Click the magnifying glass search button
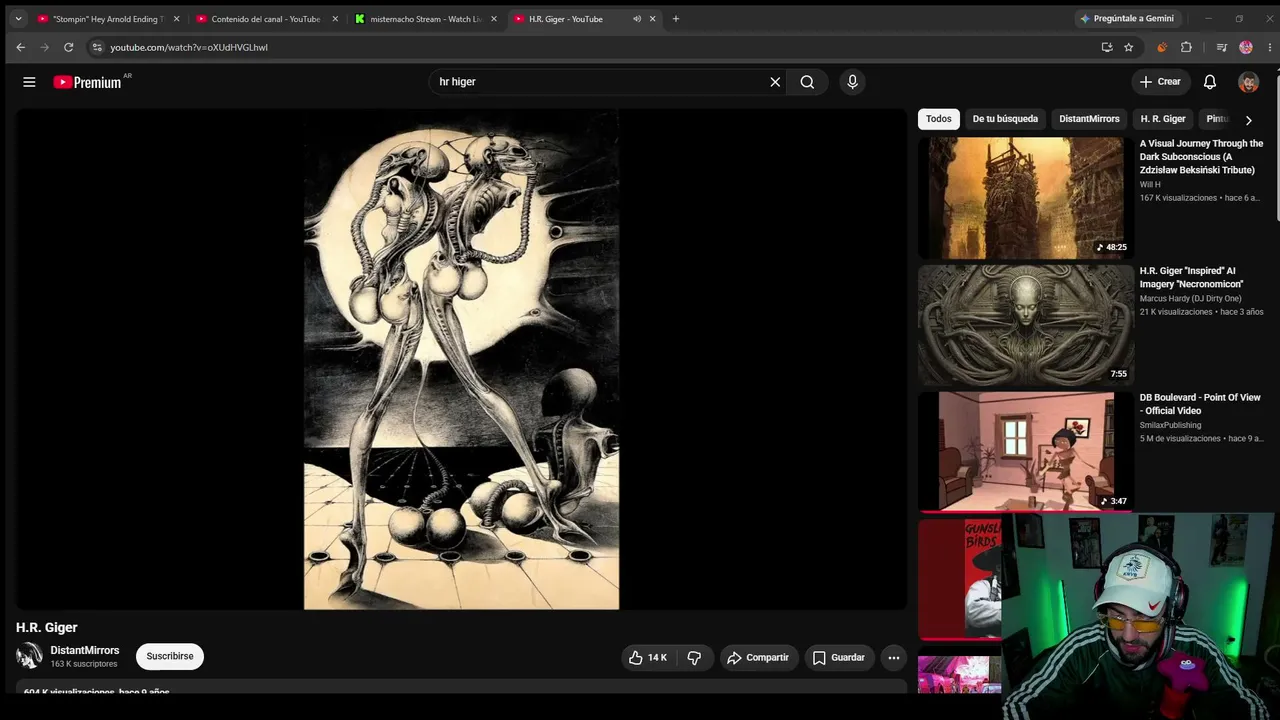1280x720 pixels. pyautogui.click(x=807, y=82)
